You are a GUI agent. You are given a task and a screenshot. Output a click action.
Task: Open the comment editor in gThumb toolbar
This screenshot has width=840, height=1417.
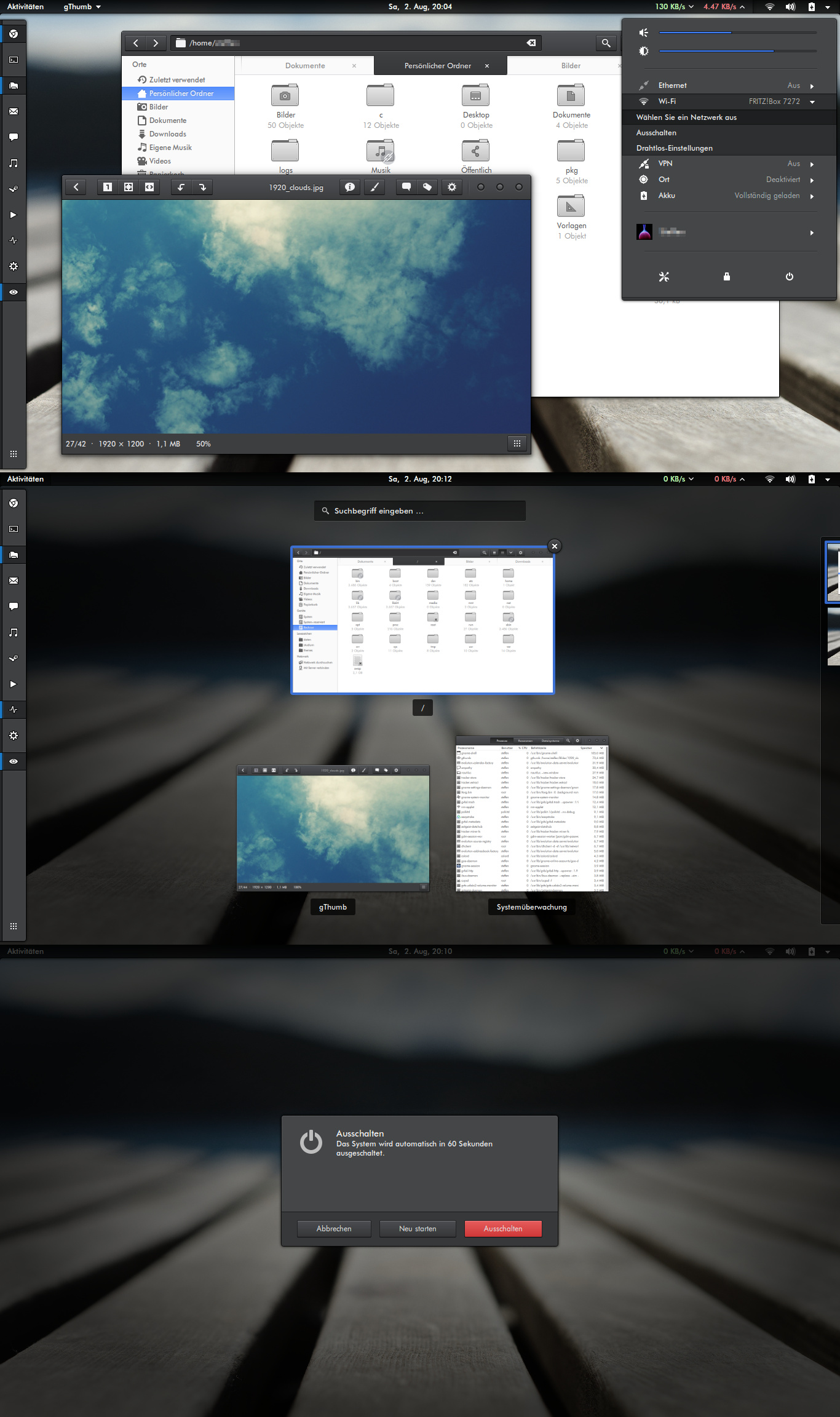coord(406,187)
